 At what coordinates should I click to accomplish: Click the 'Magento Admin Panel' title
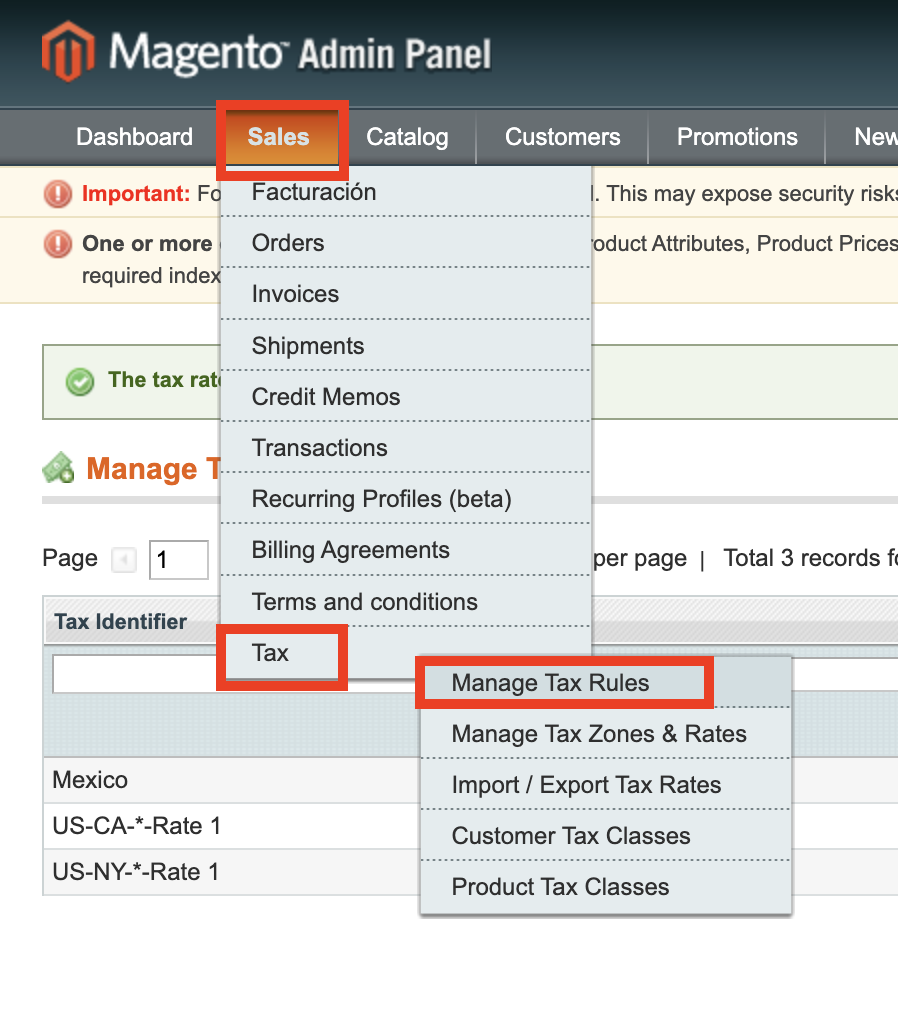[x=301, y=52]
